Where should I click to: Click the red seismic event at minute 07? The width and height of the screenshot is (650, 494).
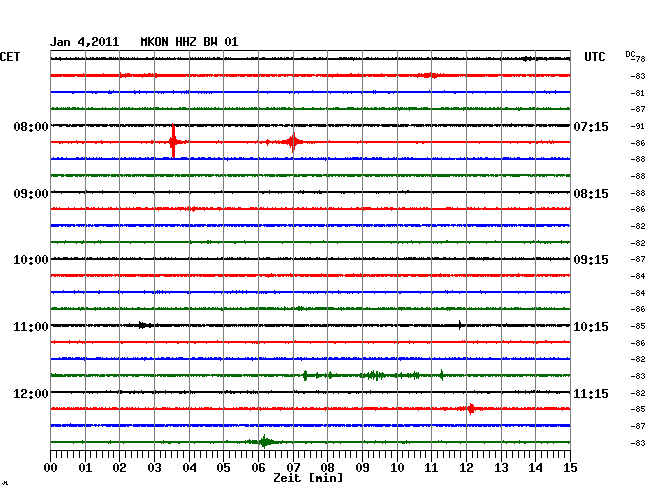point(293,142)
